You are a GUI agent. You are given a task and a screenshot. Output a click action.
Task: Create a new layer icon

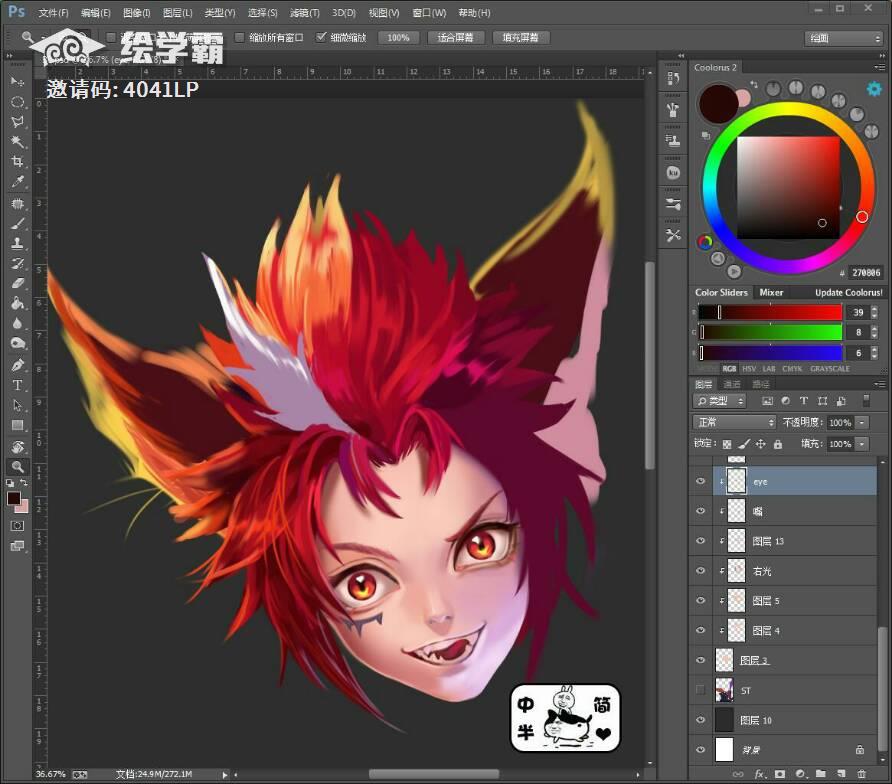841,774
